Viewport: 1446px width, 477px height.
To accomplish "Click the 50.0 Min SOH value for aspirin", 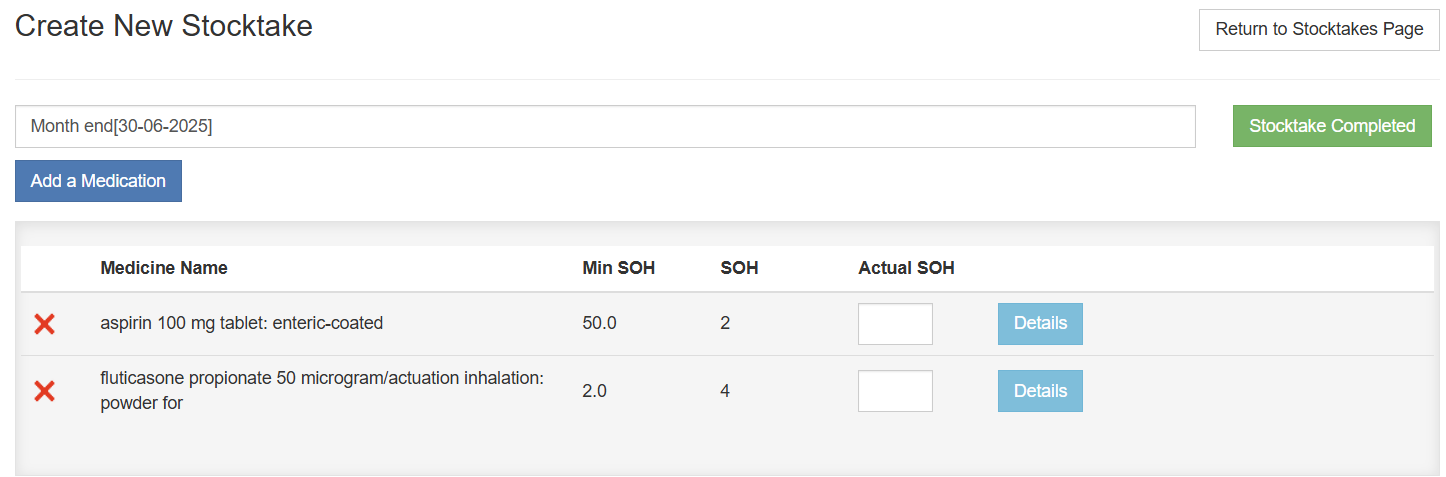I will tap(599, 323).
